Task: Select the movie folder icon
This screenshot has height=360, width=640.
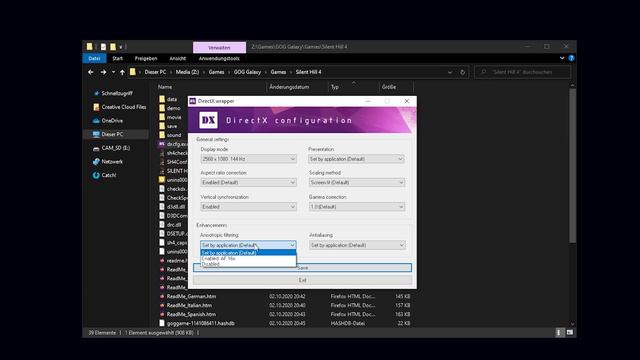Action: (162, 117)
